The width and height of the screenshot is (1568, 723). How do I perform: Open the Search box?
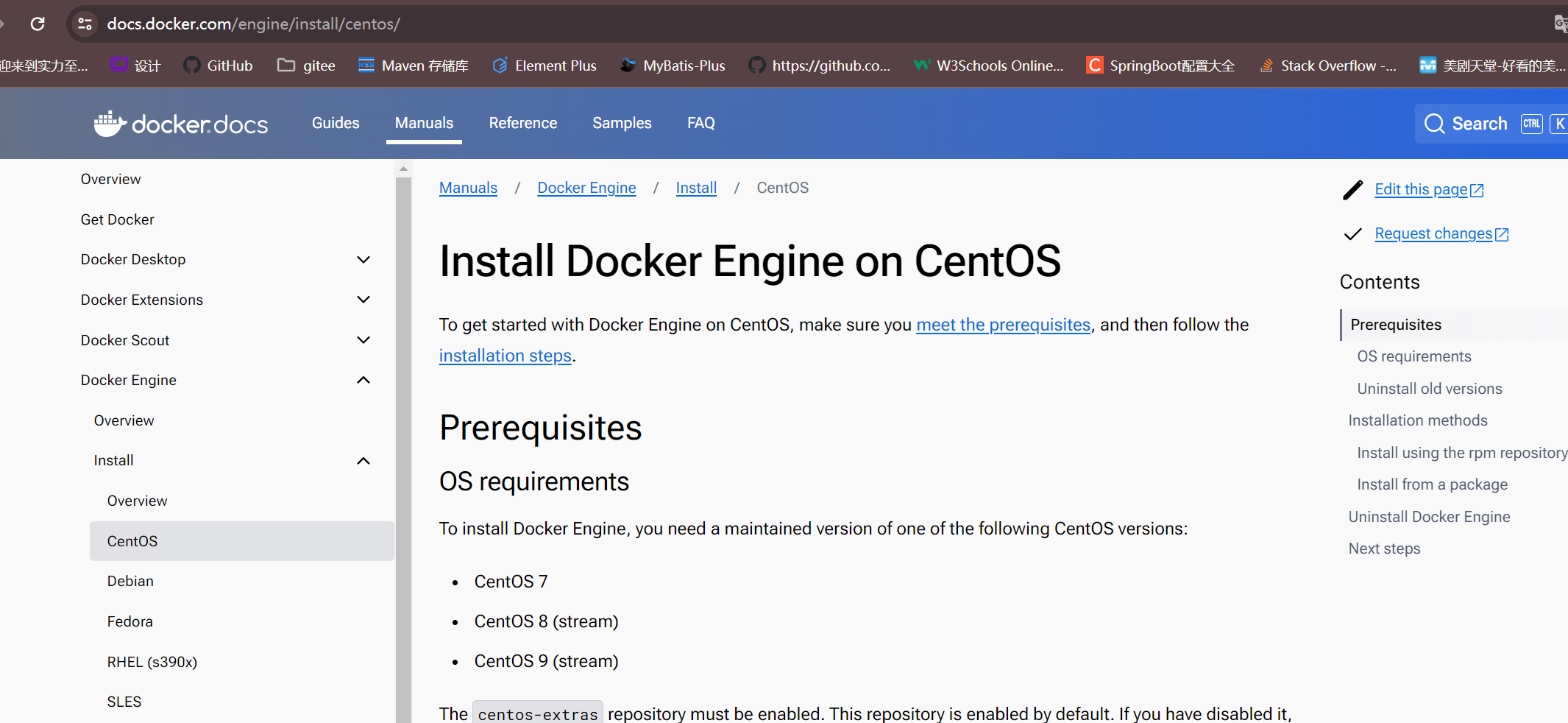pyautogui.click(x=1491, y=124)
